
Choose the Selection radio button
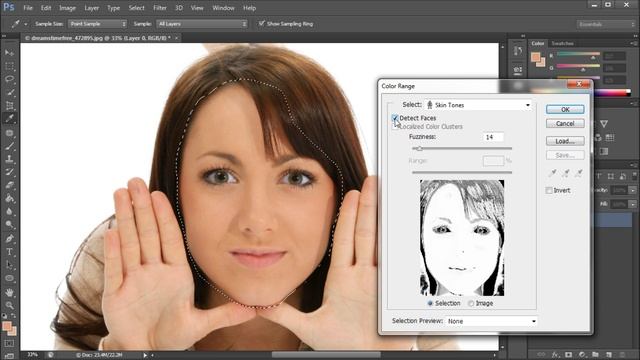[x=430, y=303]
